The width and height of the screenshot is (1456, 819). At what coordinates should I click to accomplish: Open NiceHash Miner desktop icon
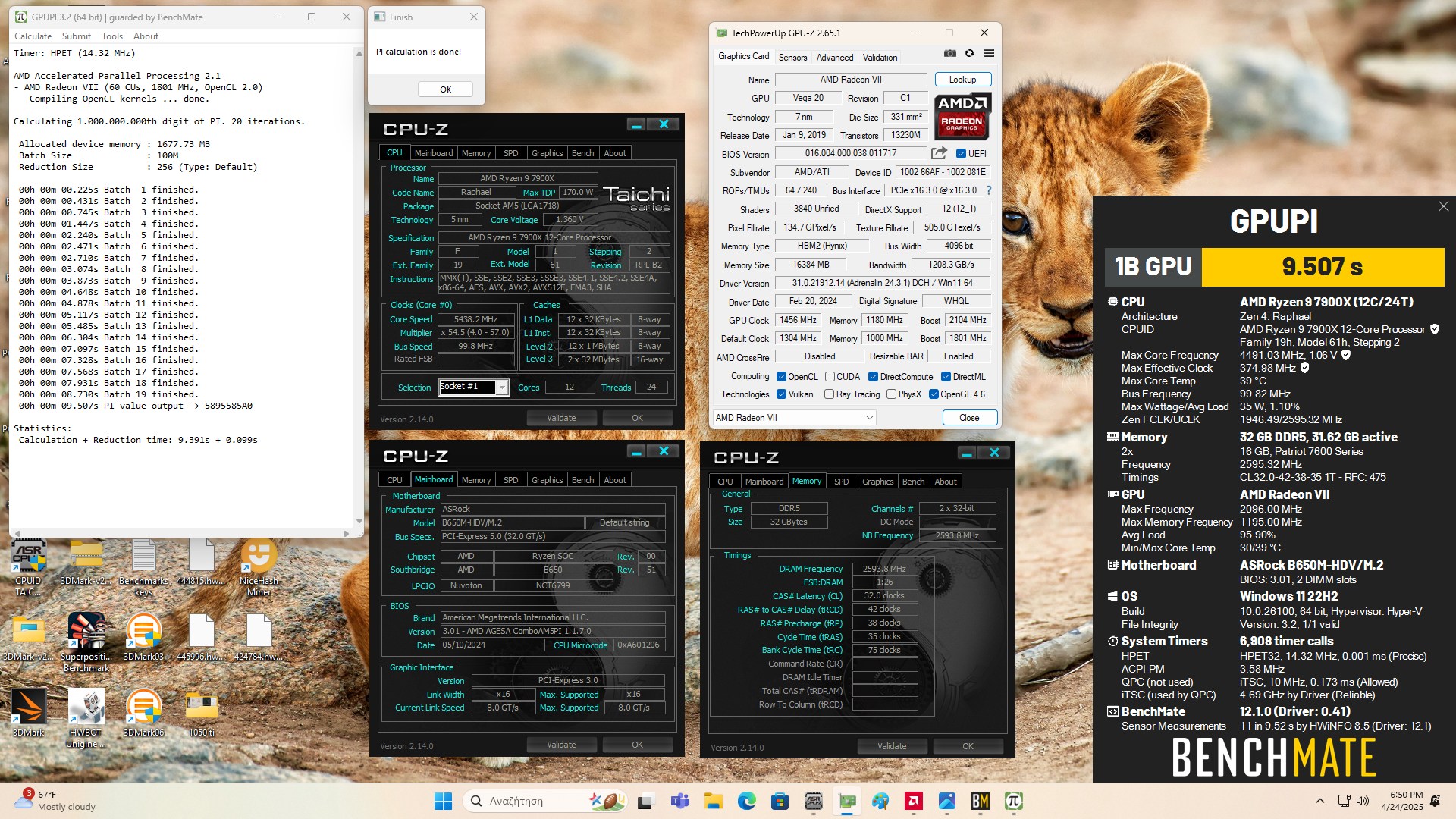tap(259, 567)
